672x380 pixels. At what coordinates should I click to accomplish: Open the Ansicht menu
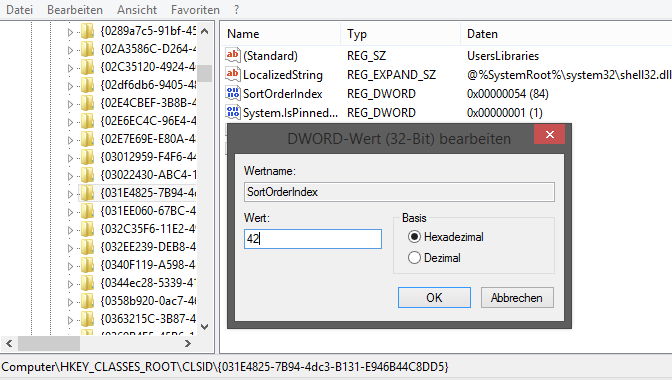pos(137,9)
